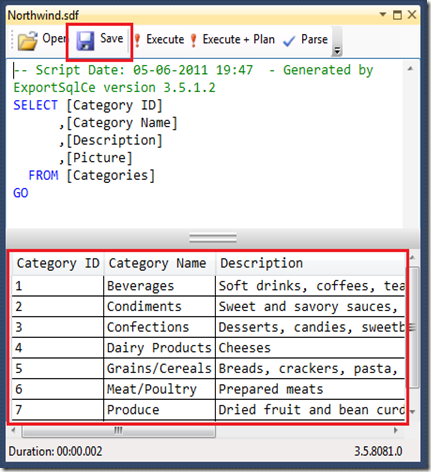Click the Description column header
Image resolution: width=431 pixels, height=472 pixels.
[310, 263]
